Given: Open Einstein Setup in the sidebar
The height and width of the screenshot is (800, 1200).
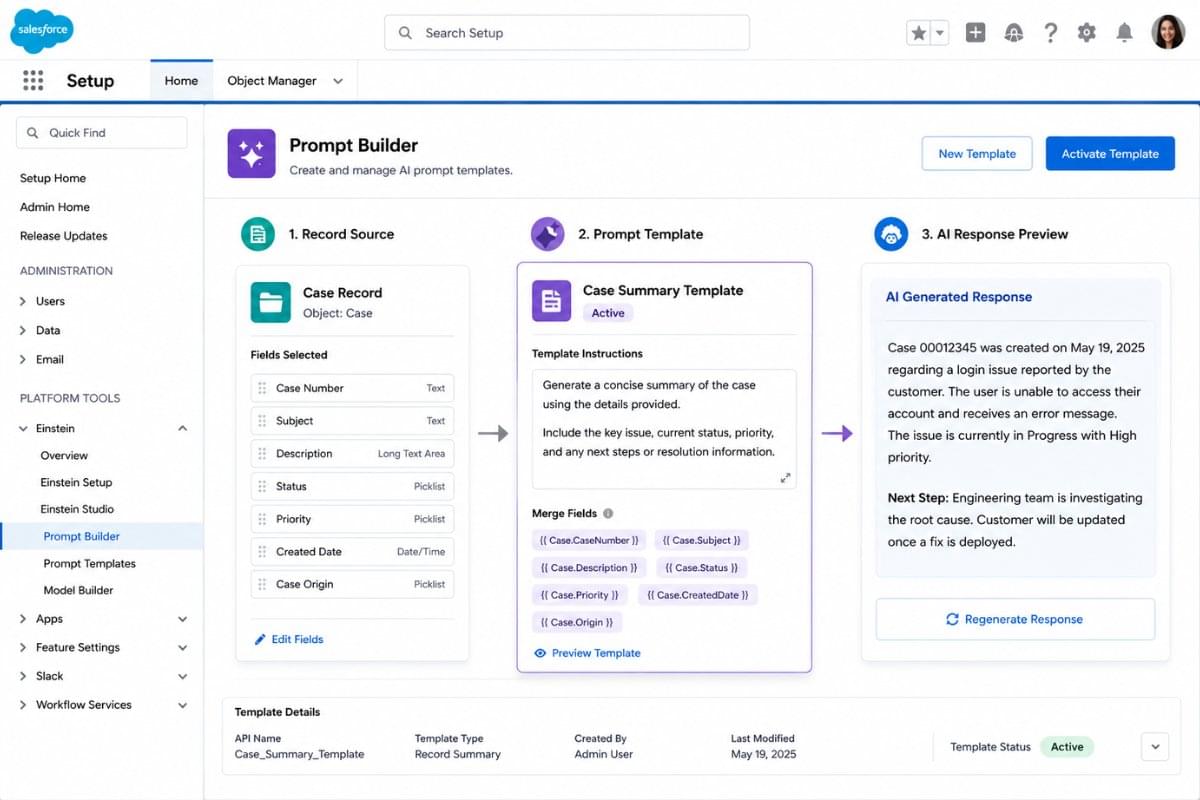Looking at the screenshot, I should 76,482.
